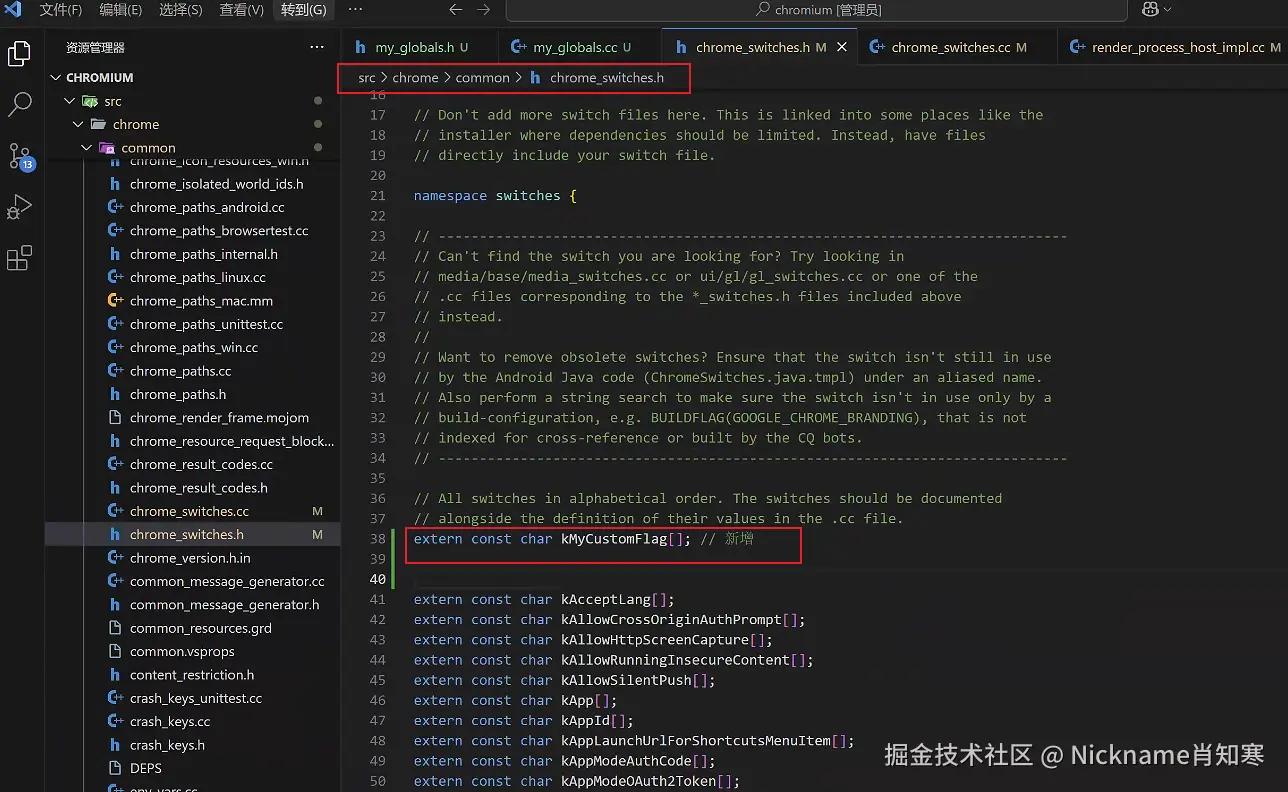Viewport: 1288px width, 792px height.
Task: Open chrome_isolated_world_ids.h in explorer
Action: point(216,184)
